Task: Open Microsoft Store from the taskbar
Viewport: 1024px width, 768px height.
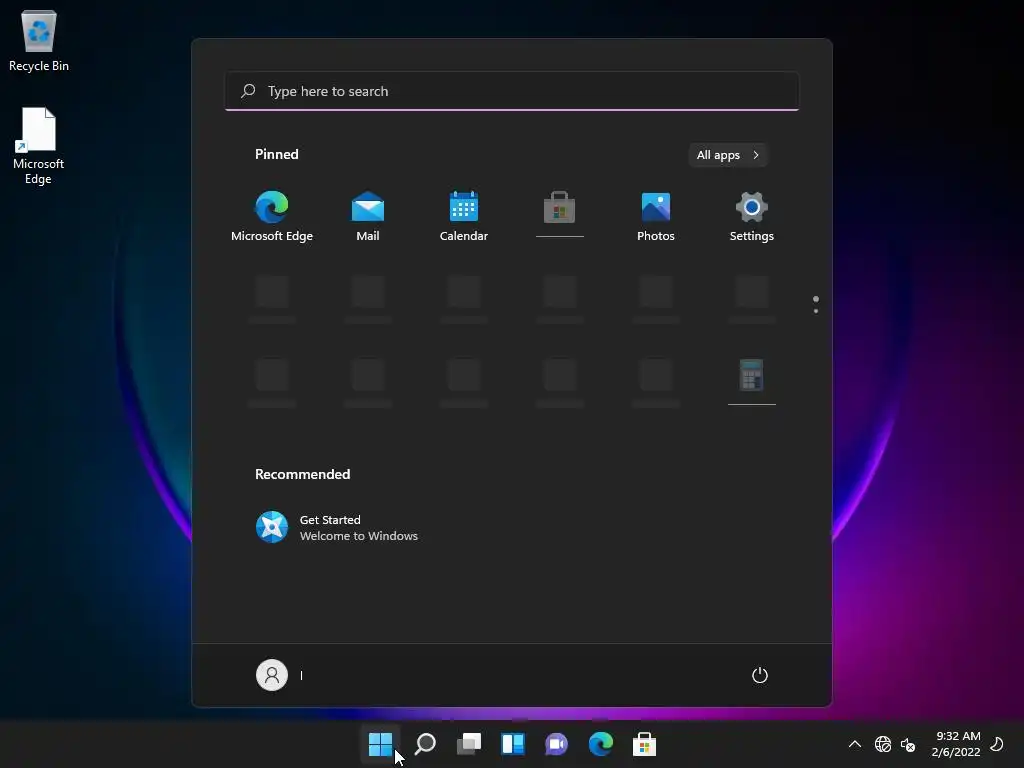Action: 645,744
